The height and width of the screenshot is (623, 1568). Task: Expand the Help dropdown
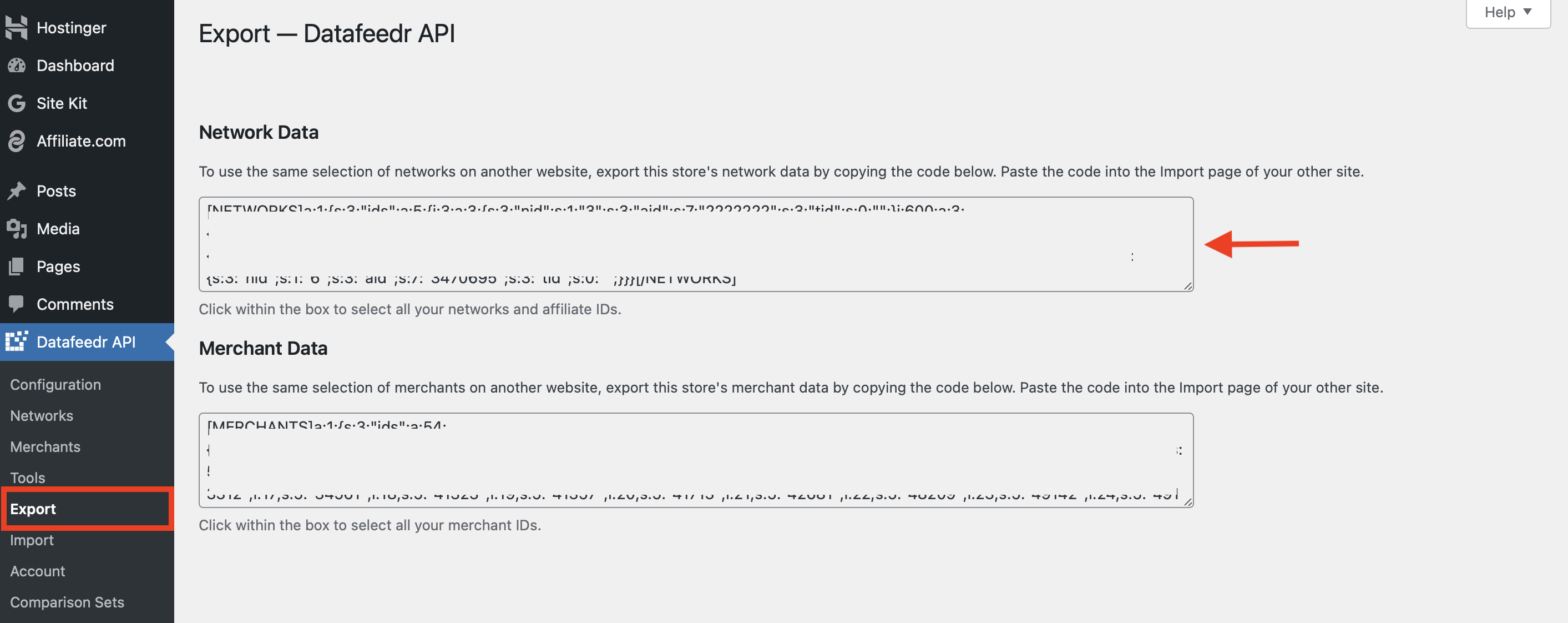click(1508, 13)
